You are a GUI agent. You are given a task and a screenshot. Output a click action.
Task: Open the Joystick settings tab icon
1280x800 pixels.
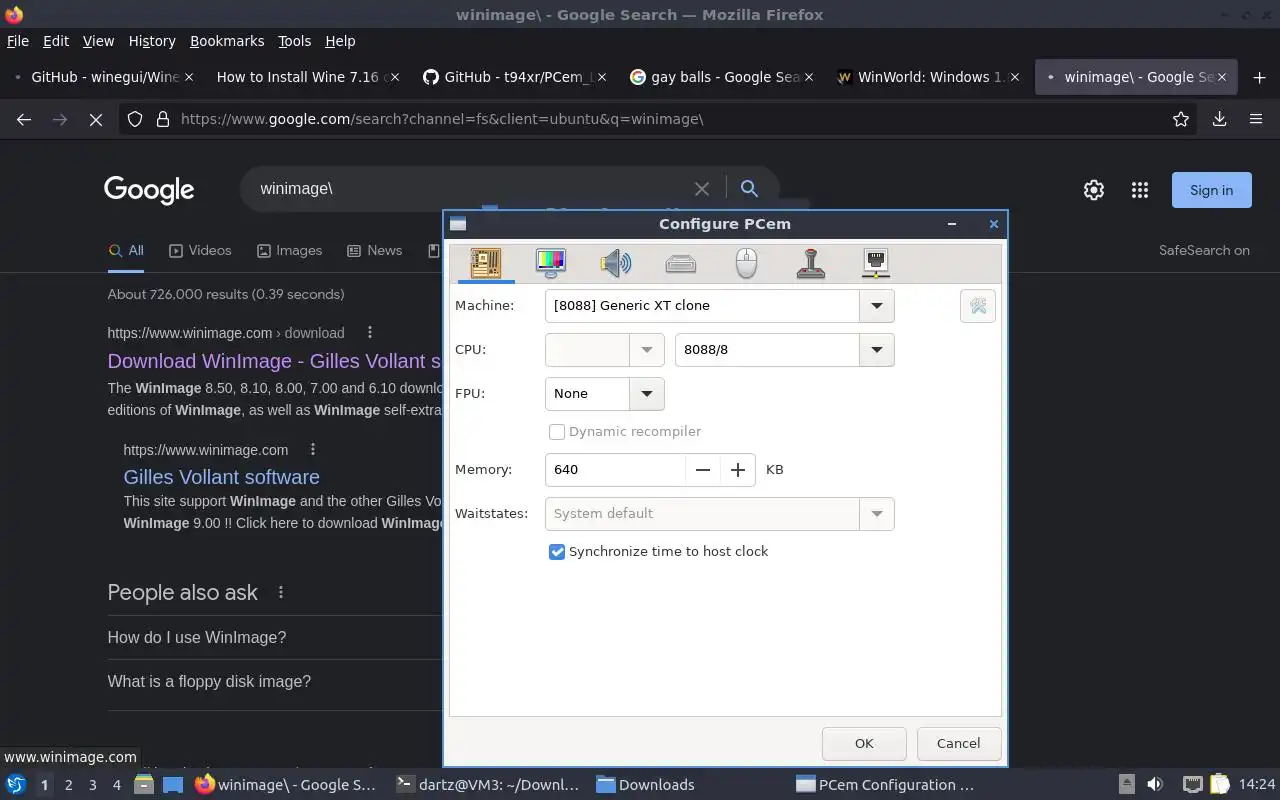click(x=811, y=263)
